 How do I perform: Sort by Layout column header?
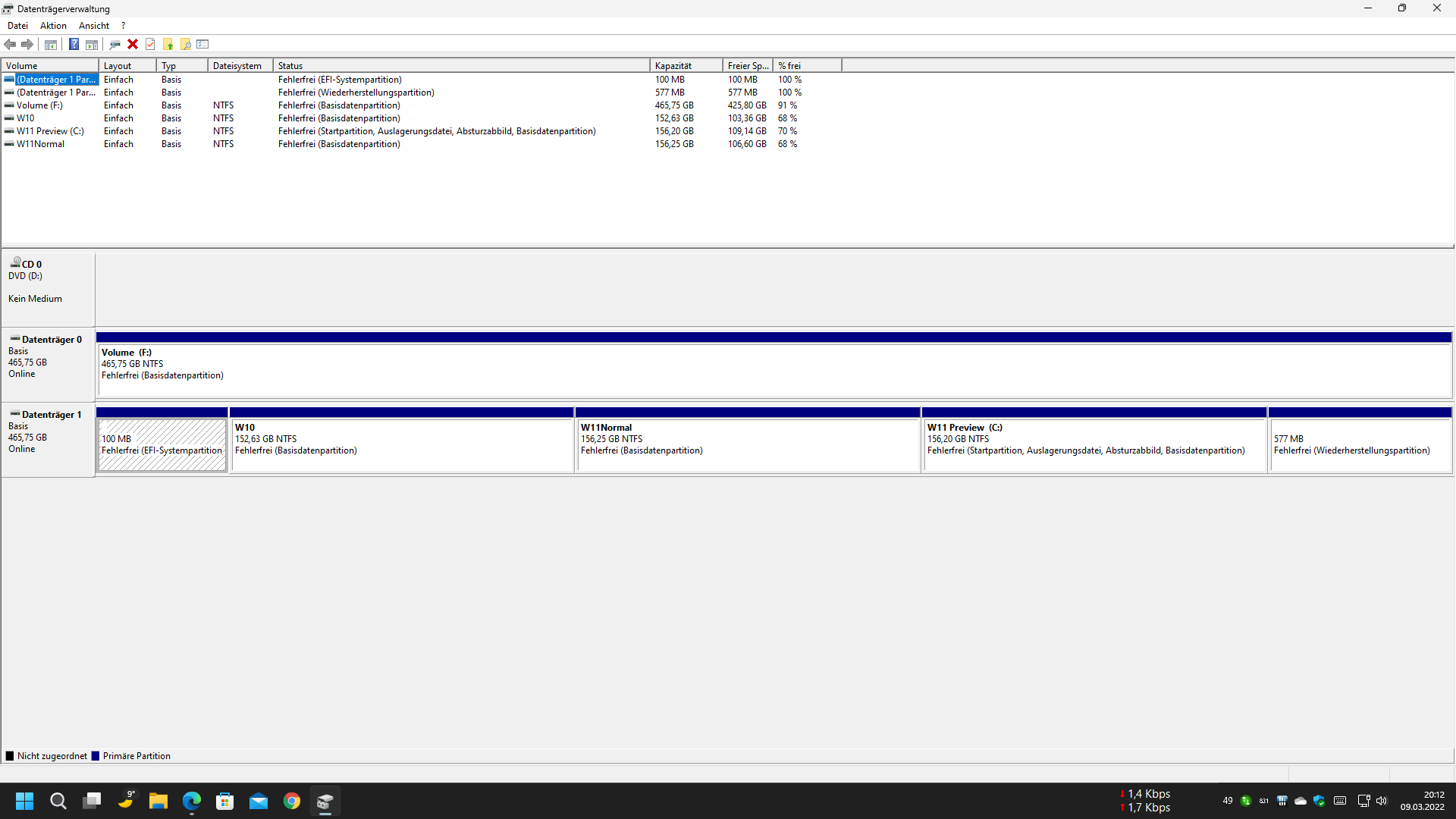[x=127, y=66]
